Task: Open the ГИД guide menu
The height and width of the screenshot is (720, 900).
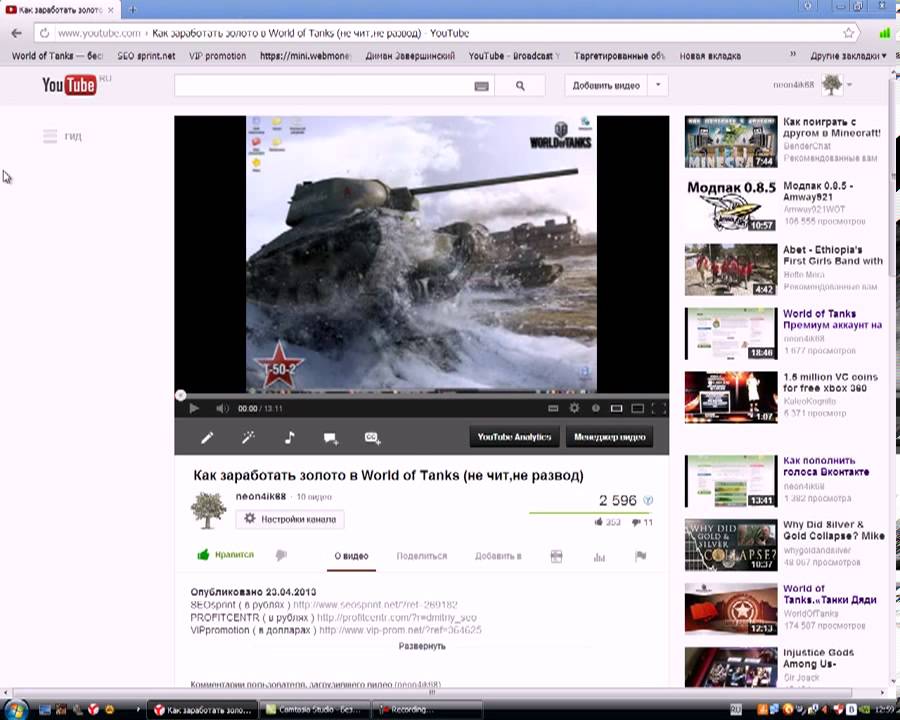Action: click(x=62, y=136)
